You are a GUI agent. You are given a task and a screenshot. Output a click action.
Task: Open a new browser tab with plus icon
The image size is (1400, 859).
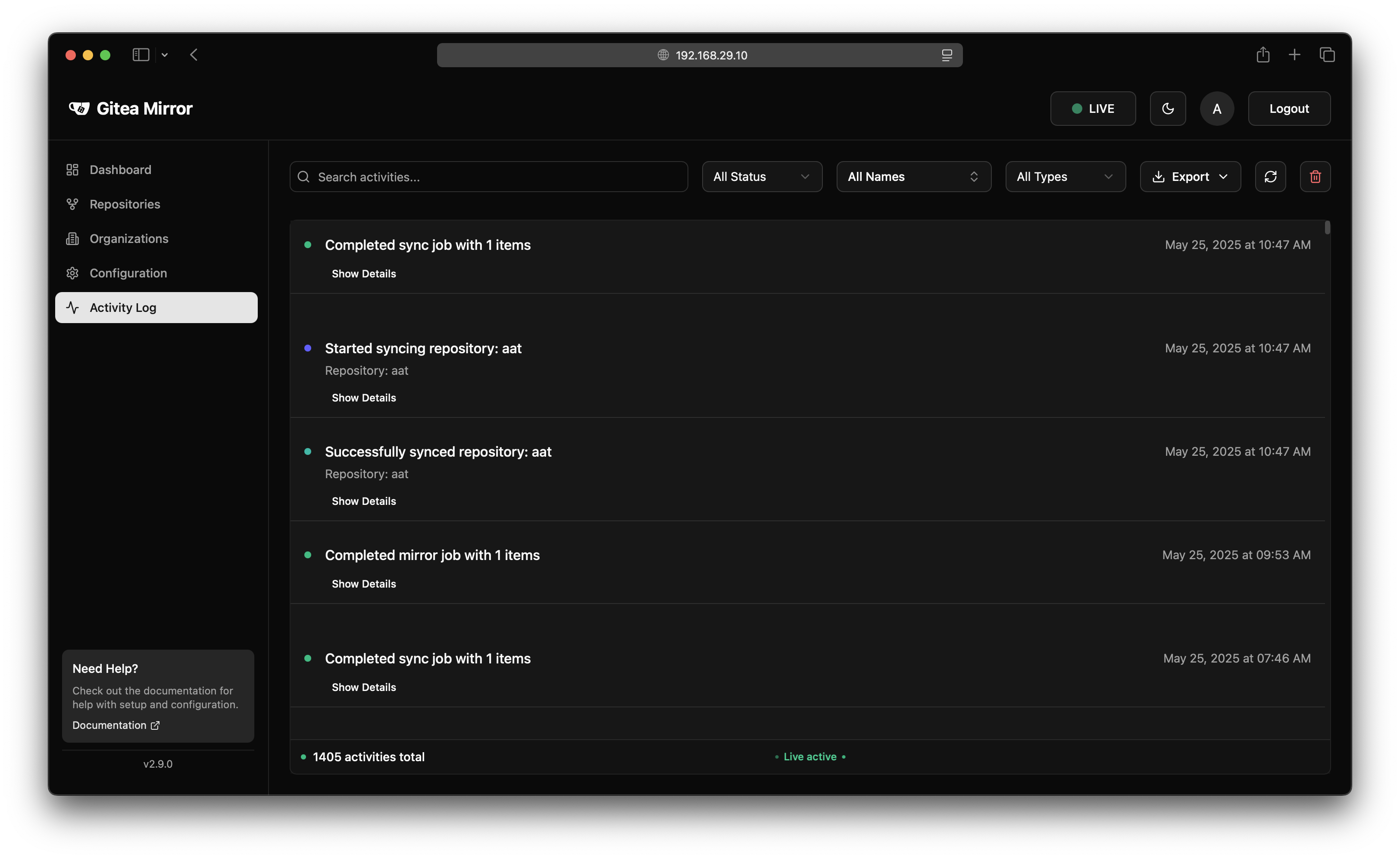click(x=1294, y=55)
